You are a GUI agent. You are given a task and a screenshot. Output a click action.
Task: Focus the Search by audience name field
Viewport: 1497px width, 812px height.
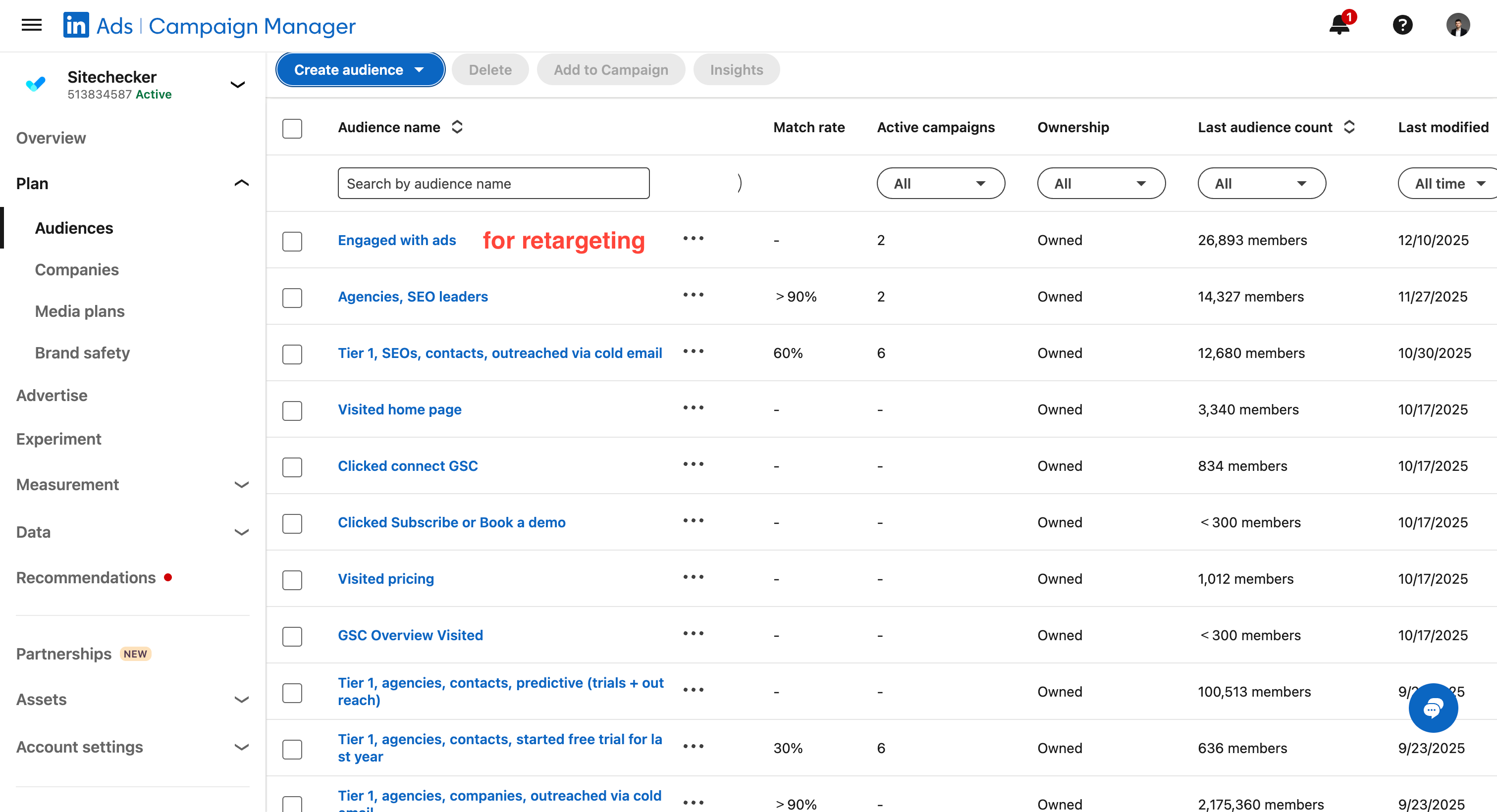click(493, 184)
